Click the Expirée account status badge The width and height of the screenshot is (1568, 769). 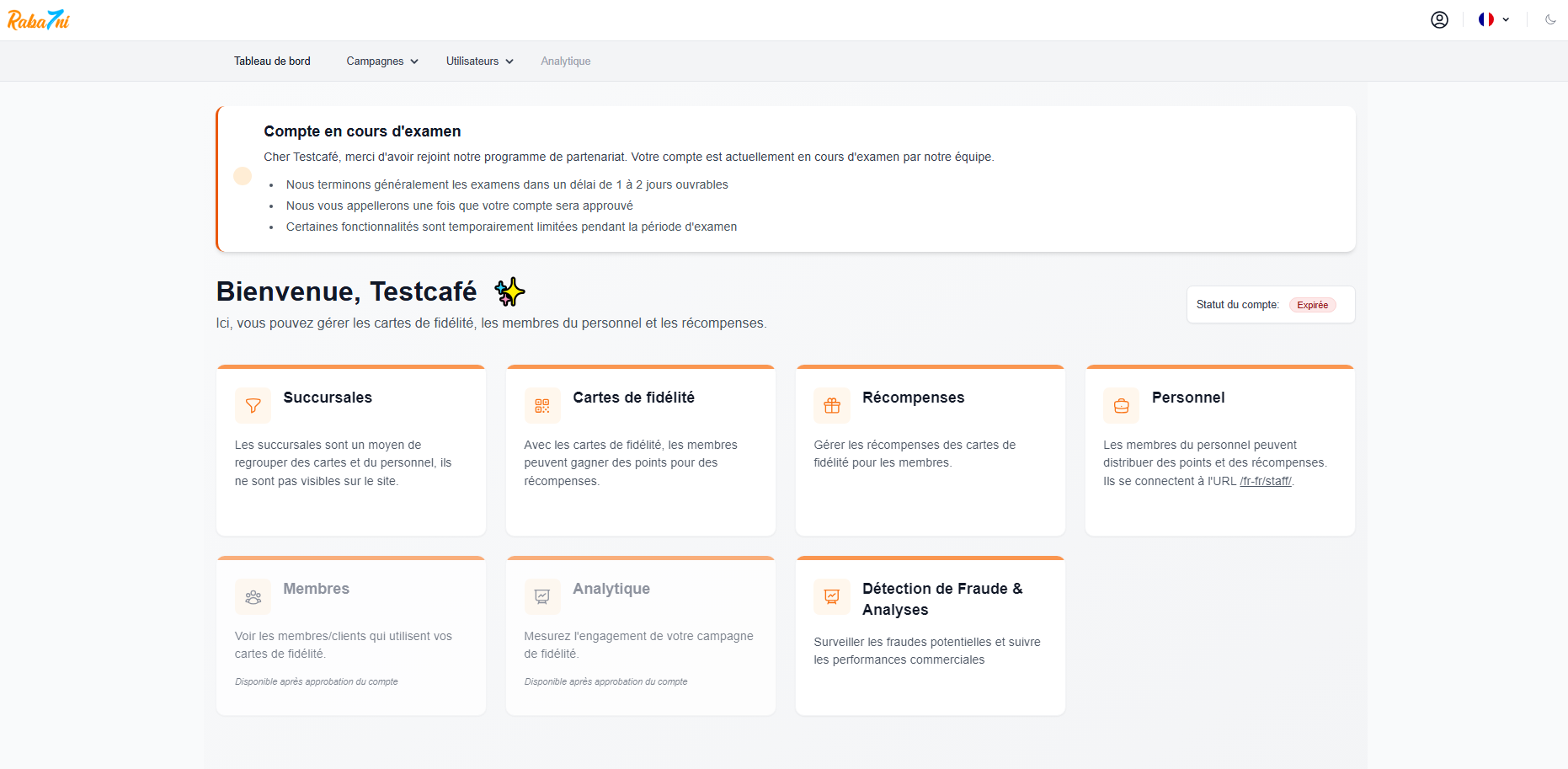[1312, 305]
